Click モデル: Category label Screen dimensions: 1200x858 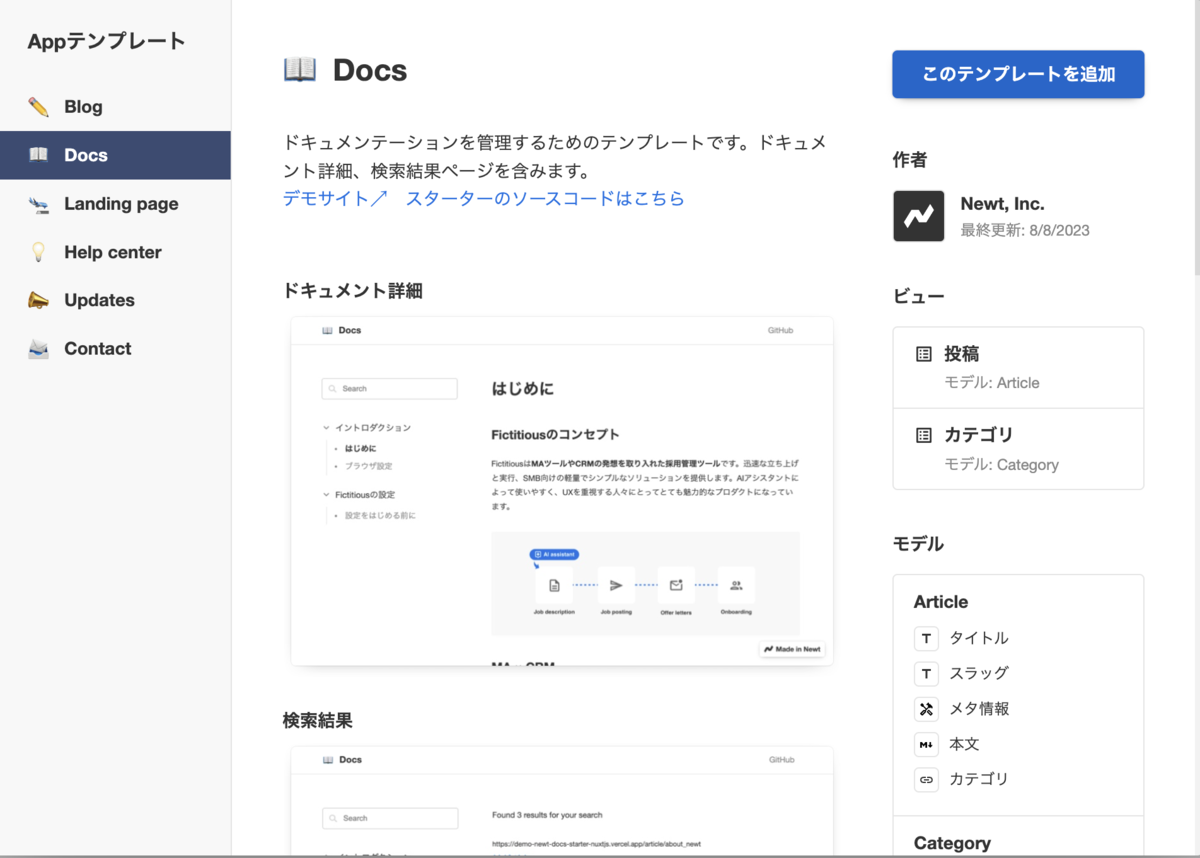tap(1001, 465)
